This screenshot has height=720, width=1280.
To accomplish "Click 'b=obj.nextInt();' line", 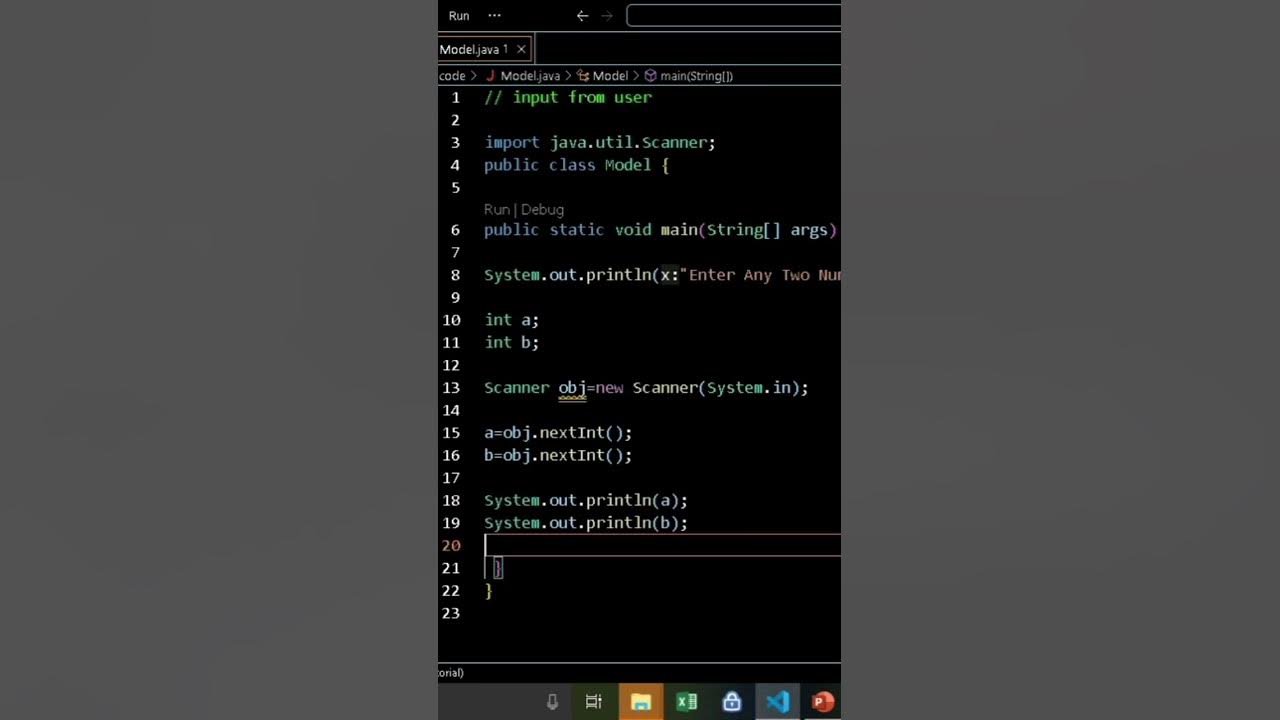I will click(x=558, y=455).
